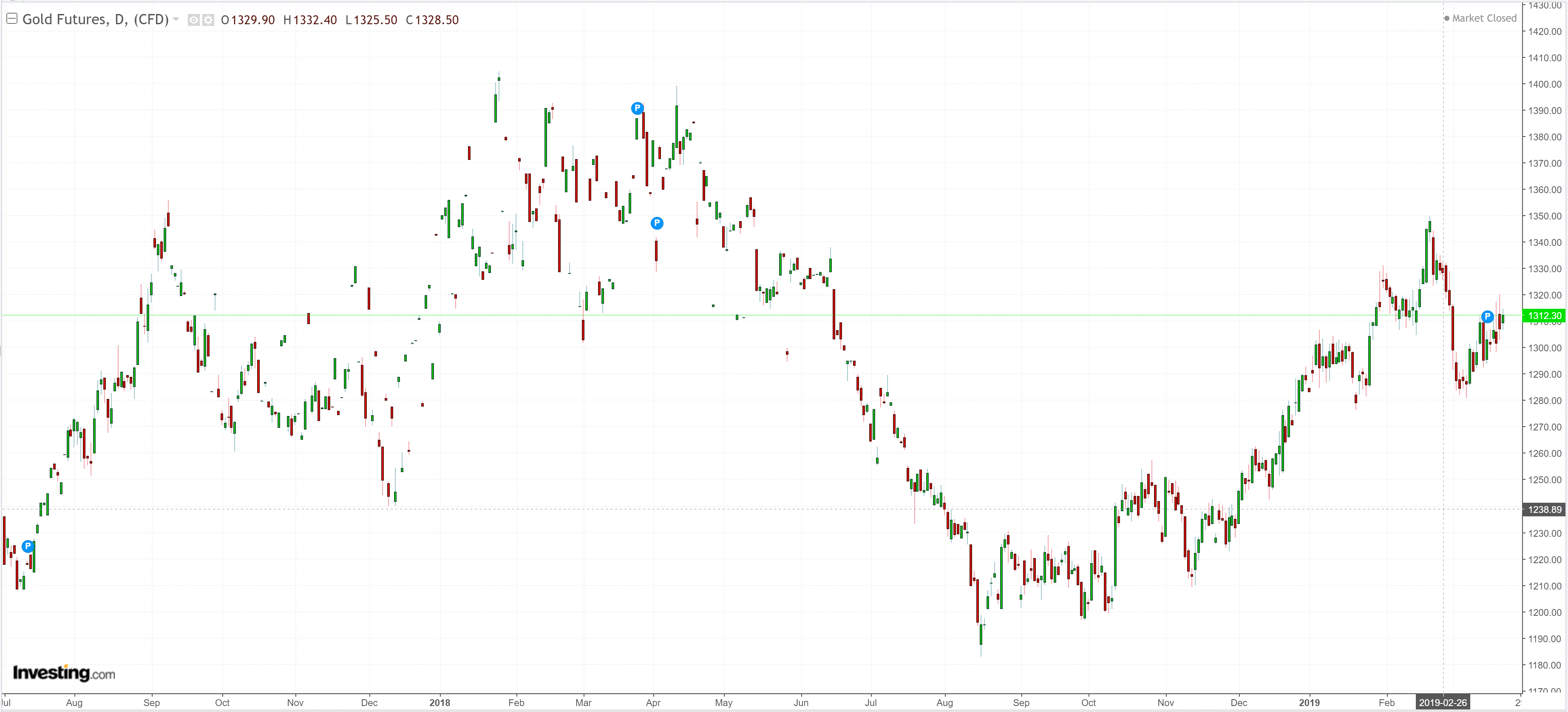Click the Open price value 1329.90
The height and width of the screenshot is (712, 1568).
tap(252, 20)
